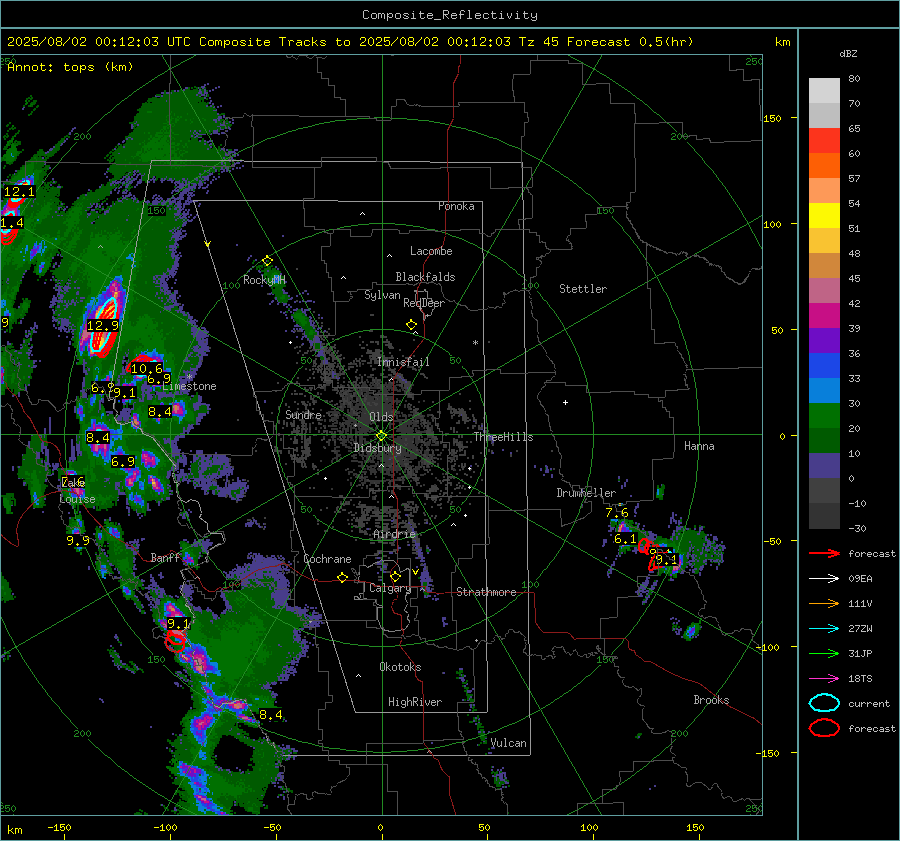
Task: Pick the magenta 18TS track arrow
Action: tap(824, 678)
